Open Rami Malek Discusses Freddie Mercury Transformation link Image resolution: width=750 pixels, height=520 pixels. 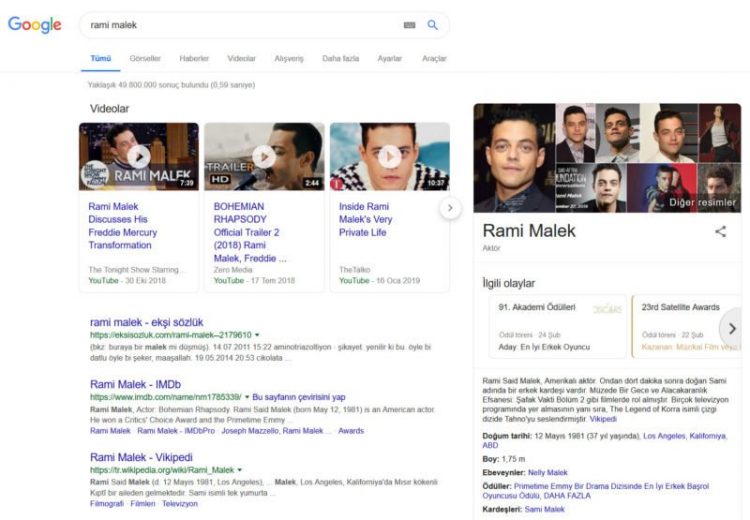pyautogui.click(x=122, y=226)
